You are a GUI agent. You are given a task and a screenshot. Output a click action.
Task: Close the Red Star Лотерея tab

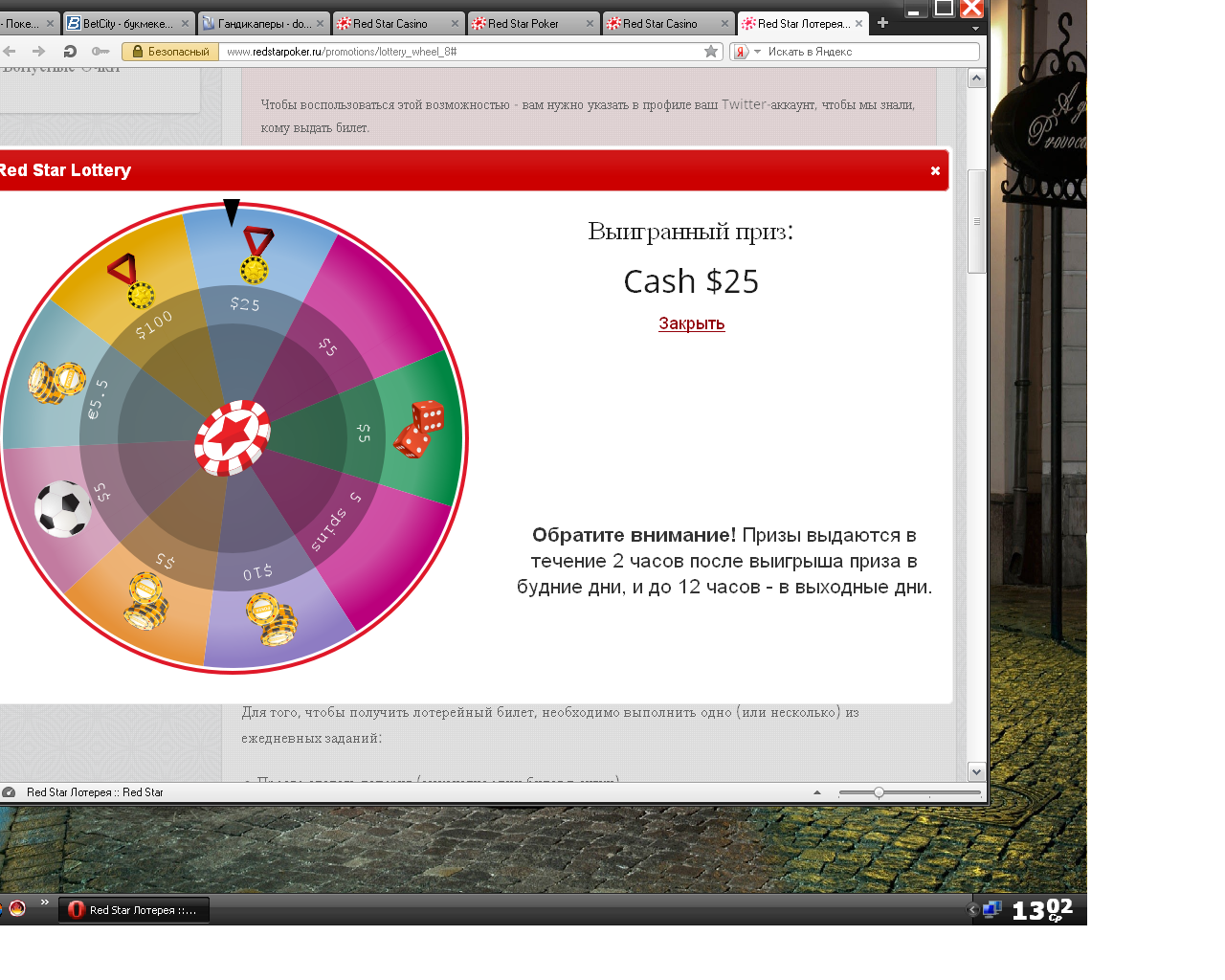pos(858,24)
